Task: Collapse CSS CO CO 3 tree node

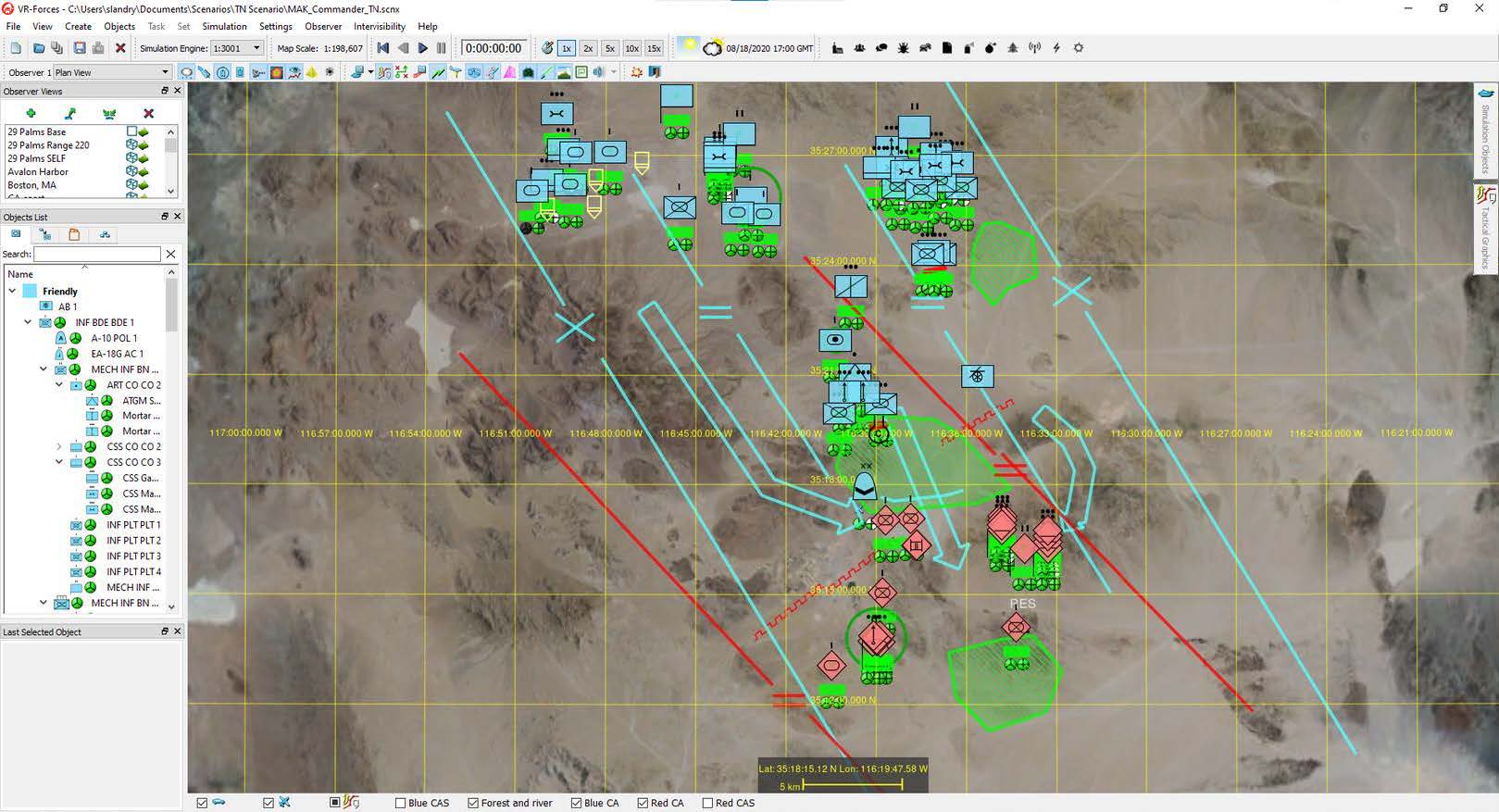Action: (x=59, y=462)
